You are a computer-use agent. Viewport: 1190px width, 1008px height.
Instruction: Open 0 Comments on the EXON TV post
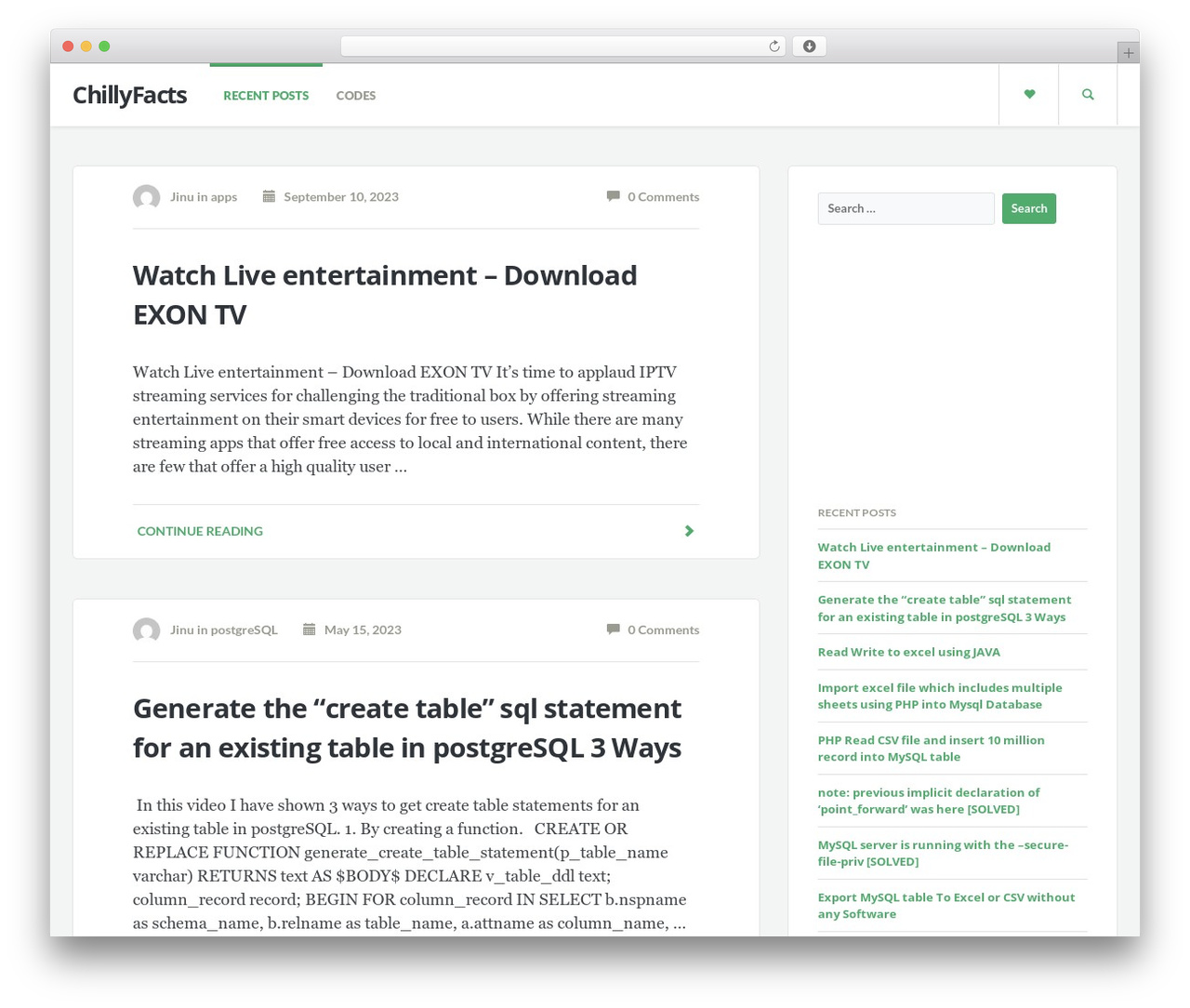(x=664, y=197)
